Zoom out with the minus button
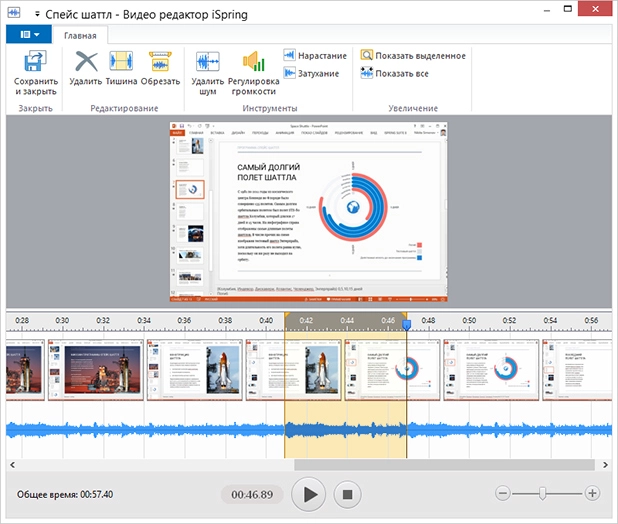This screenshot has width=618, height=524. tap(503, 493)
